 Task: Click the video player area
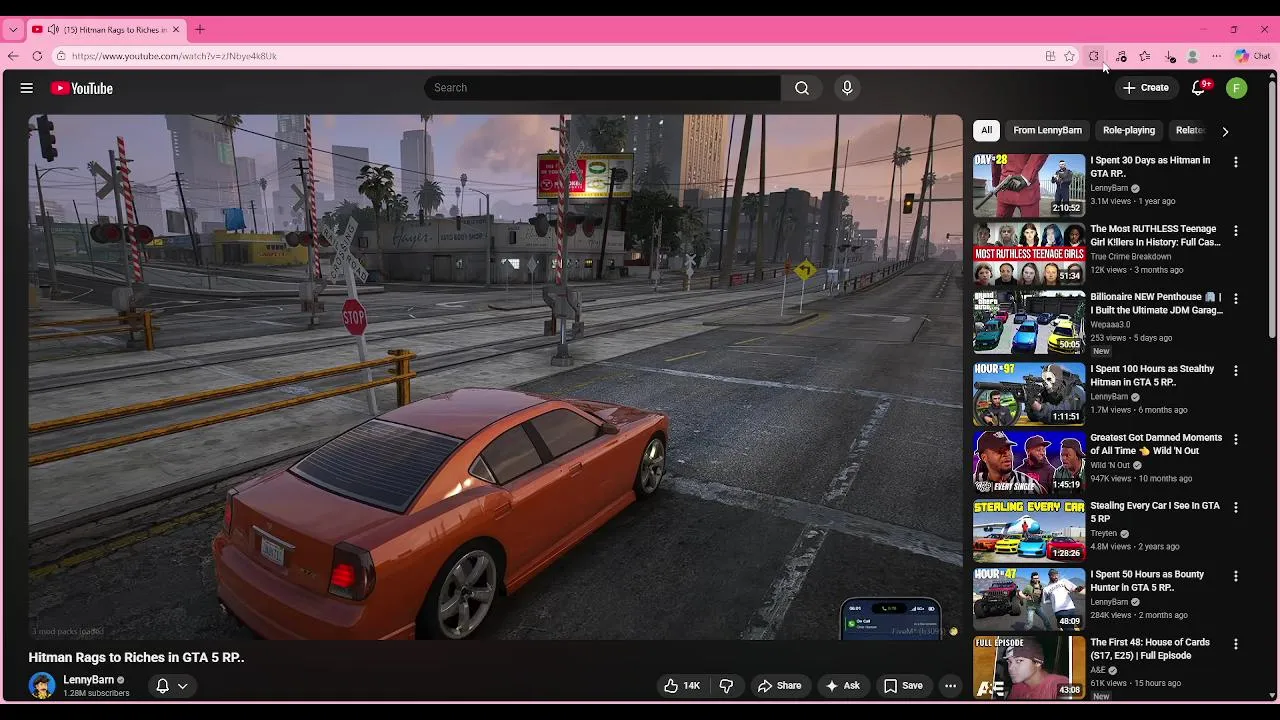pos(496,377)
